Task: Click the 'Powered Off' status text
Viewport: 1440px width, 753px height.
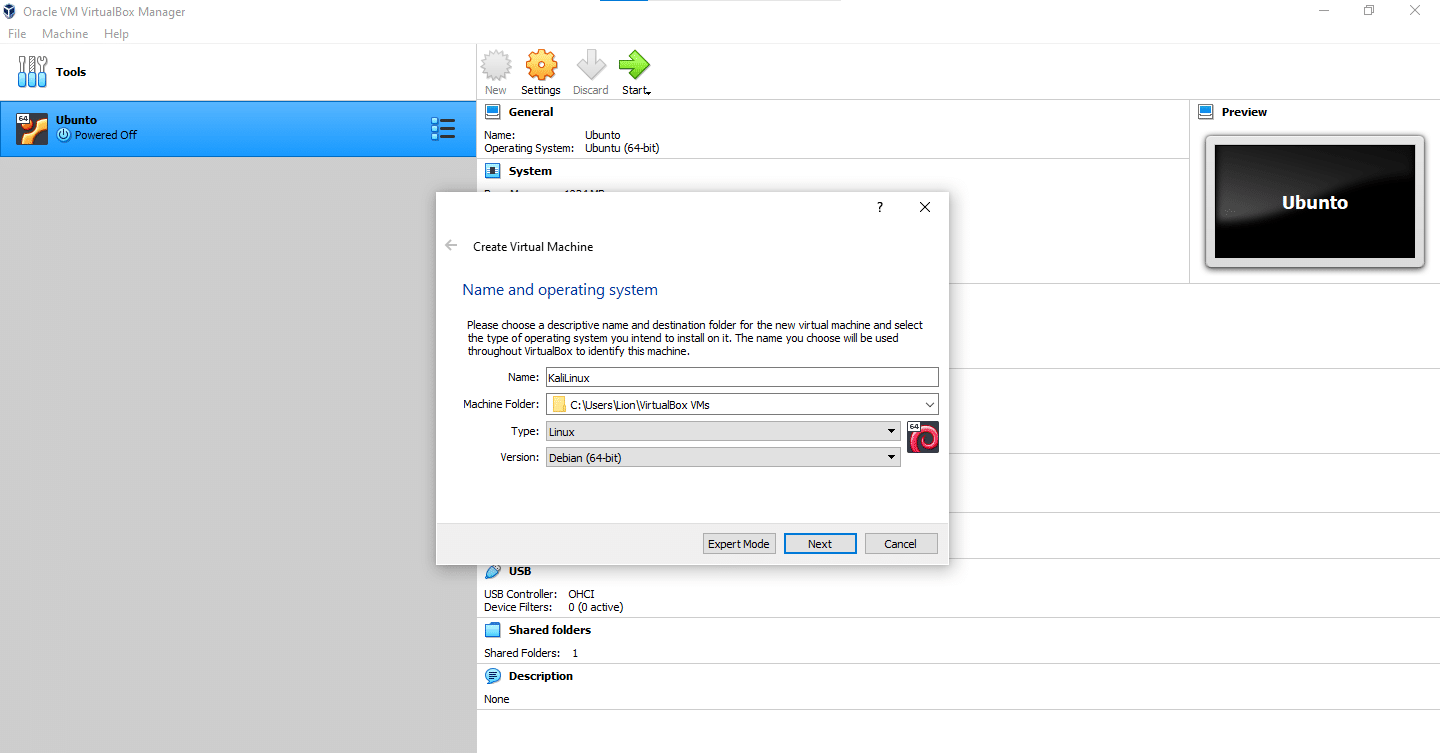Action: (x=106, y=135)
